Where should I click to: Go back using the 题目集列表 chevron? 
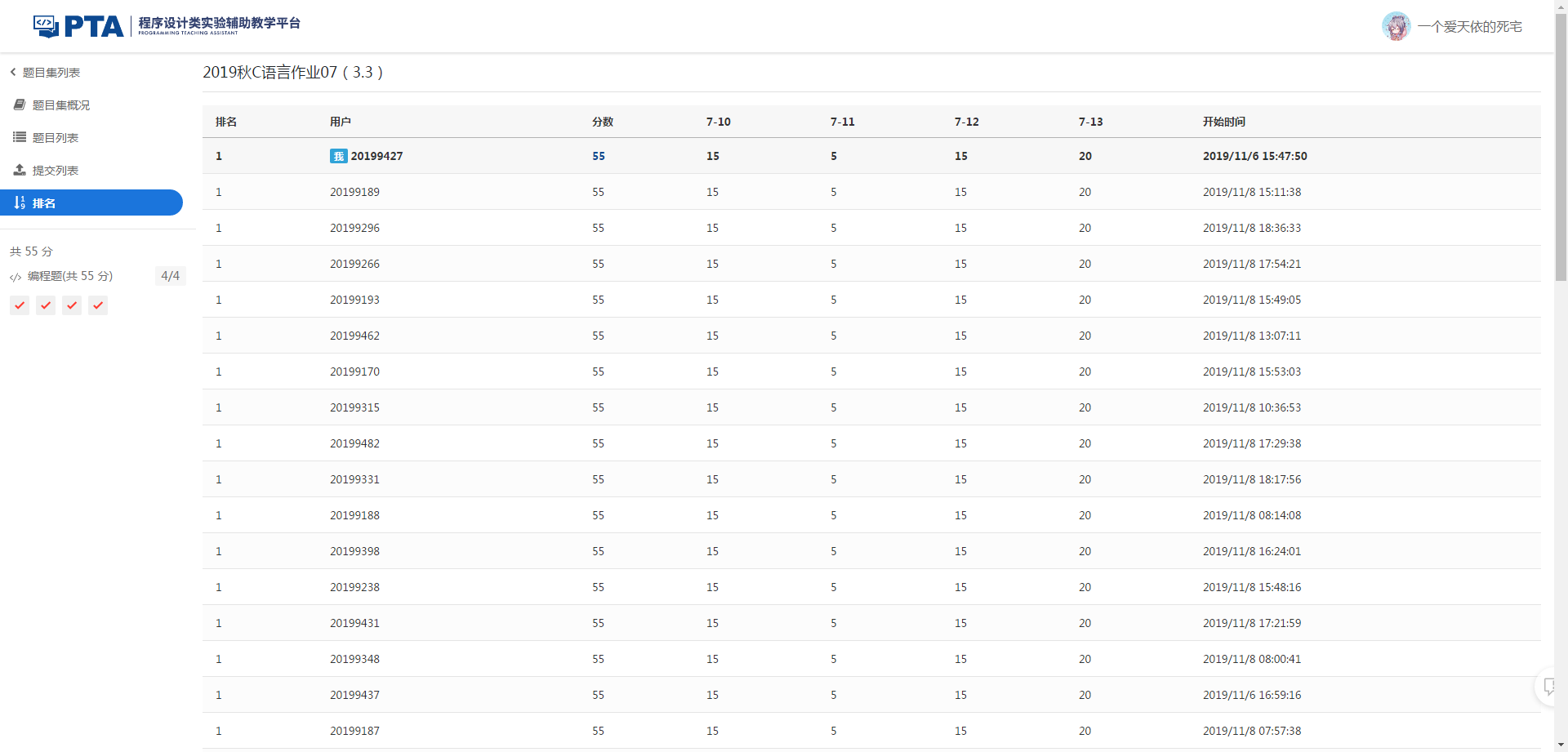click(x=14, y=72)
